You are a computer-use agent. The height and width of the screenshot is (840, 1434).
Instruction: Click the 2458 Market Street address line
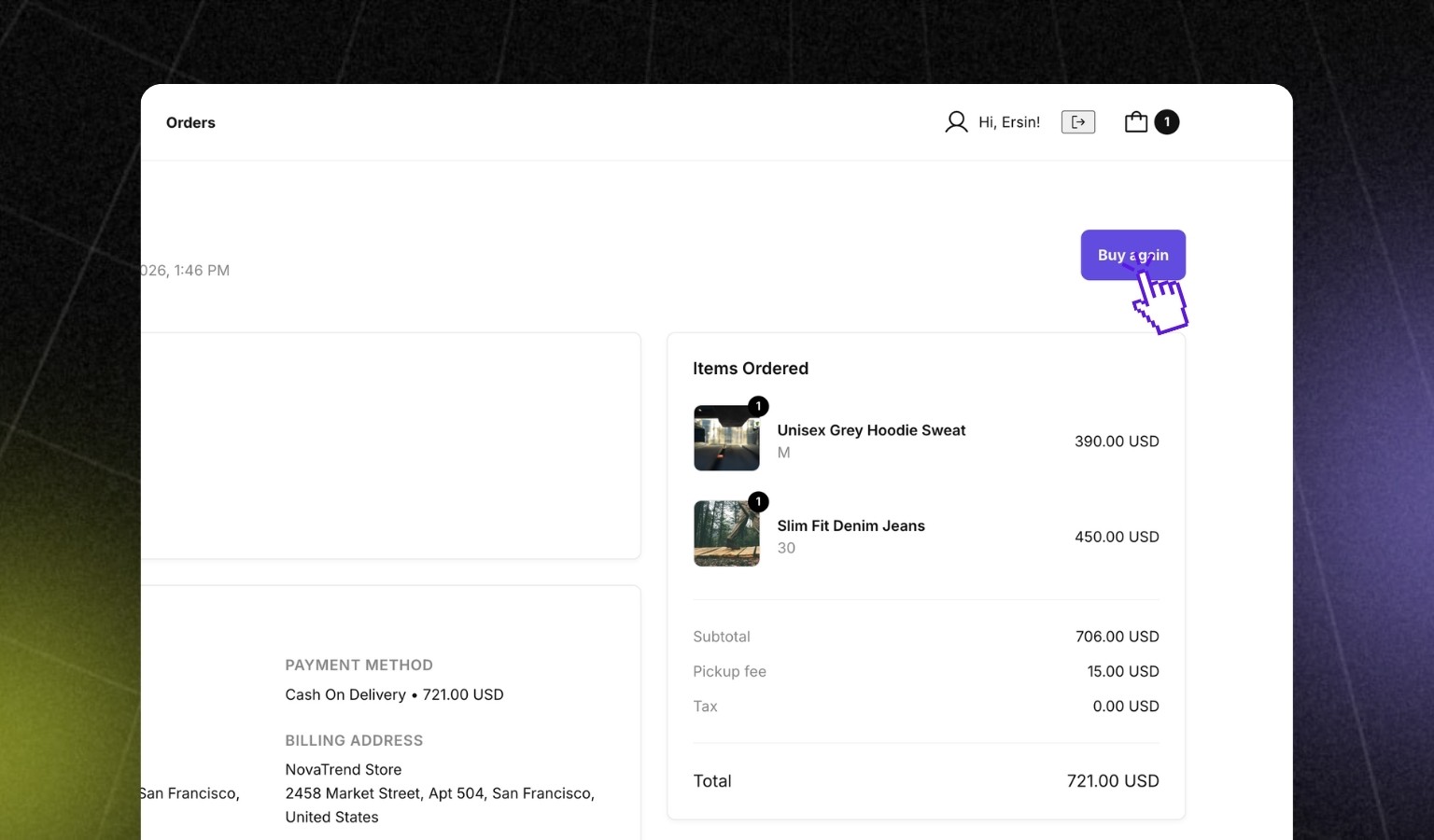click(440, 793)
